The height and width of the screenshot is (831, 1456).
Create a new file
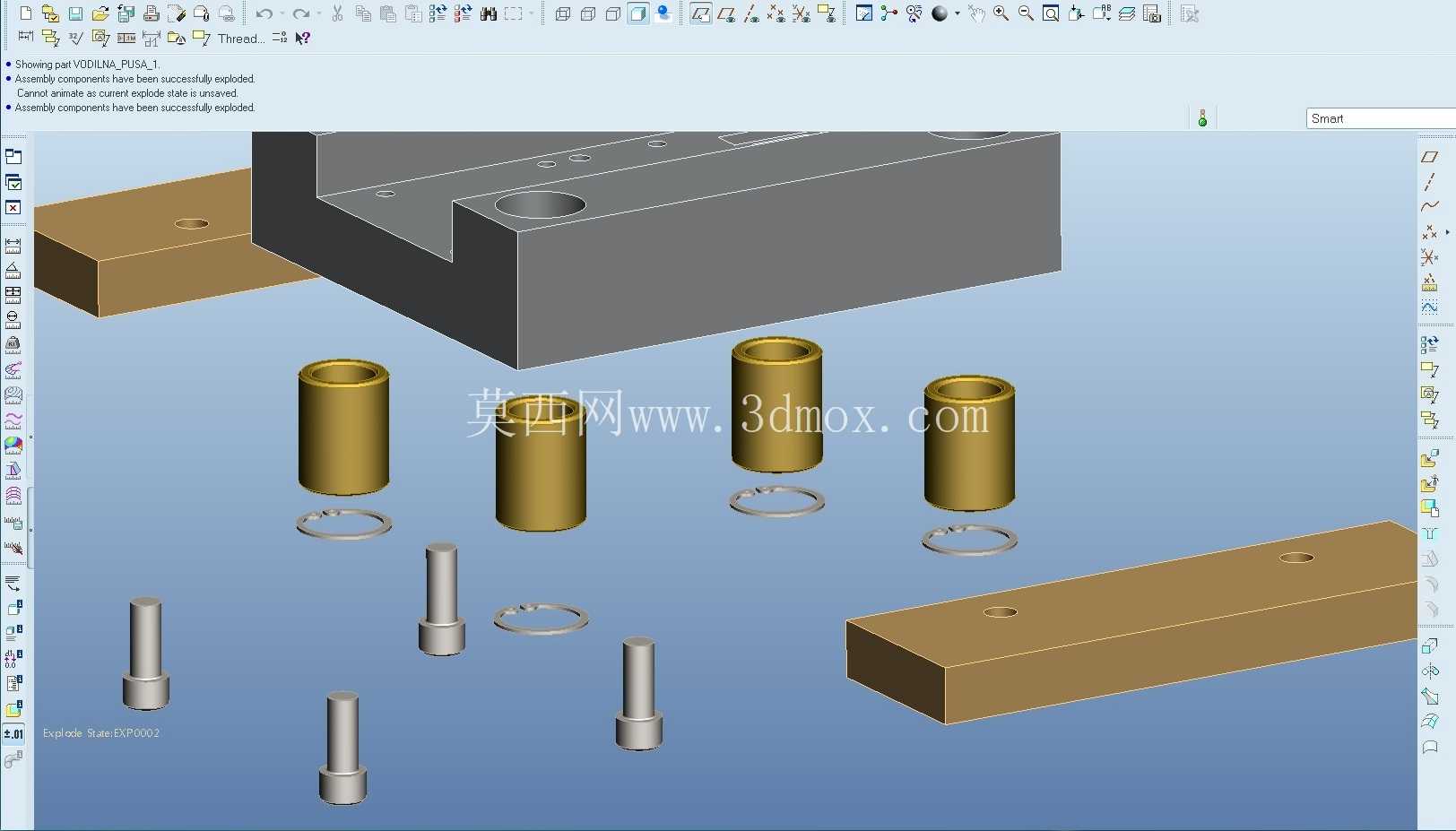26,13
